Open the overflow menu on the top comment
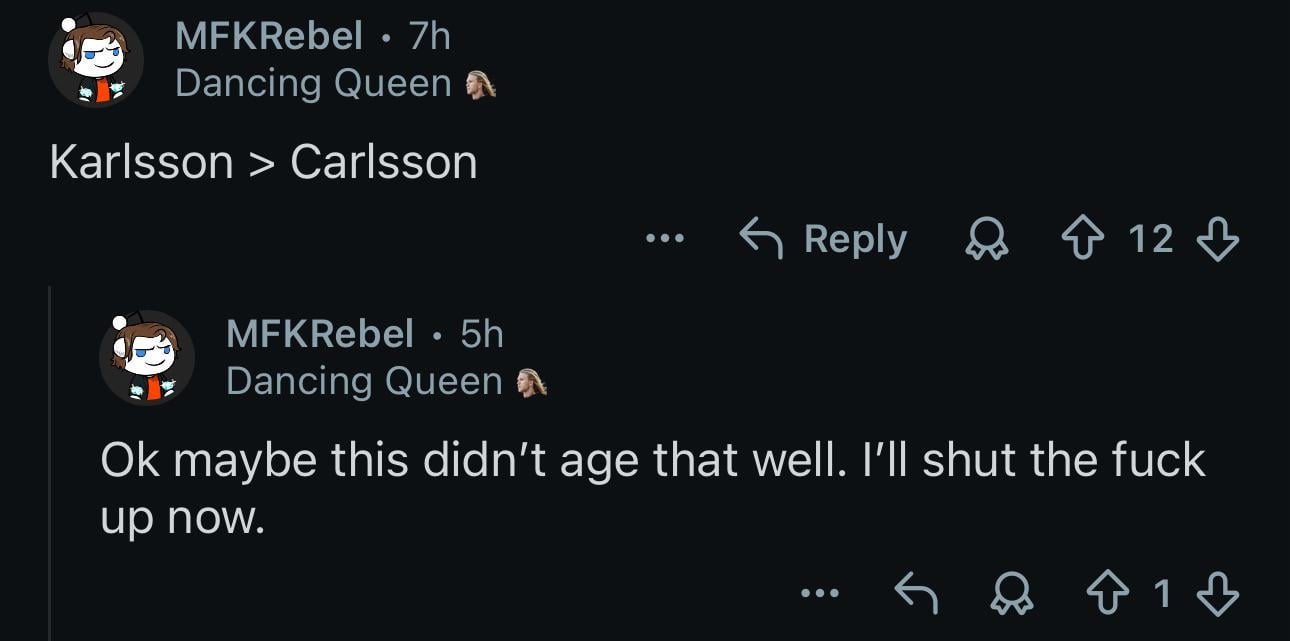 coord(665,238)
